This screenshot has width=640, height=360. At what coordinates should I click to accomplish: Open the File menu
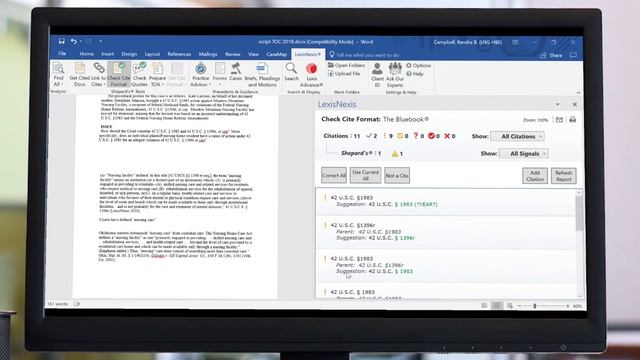pos(62,54)
